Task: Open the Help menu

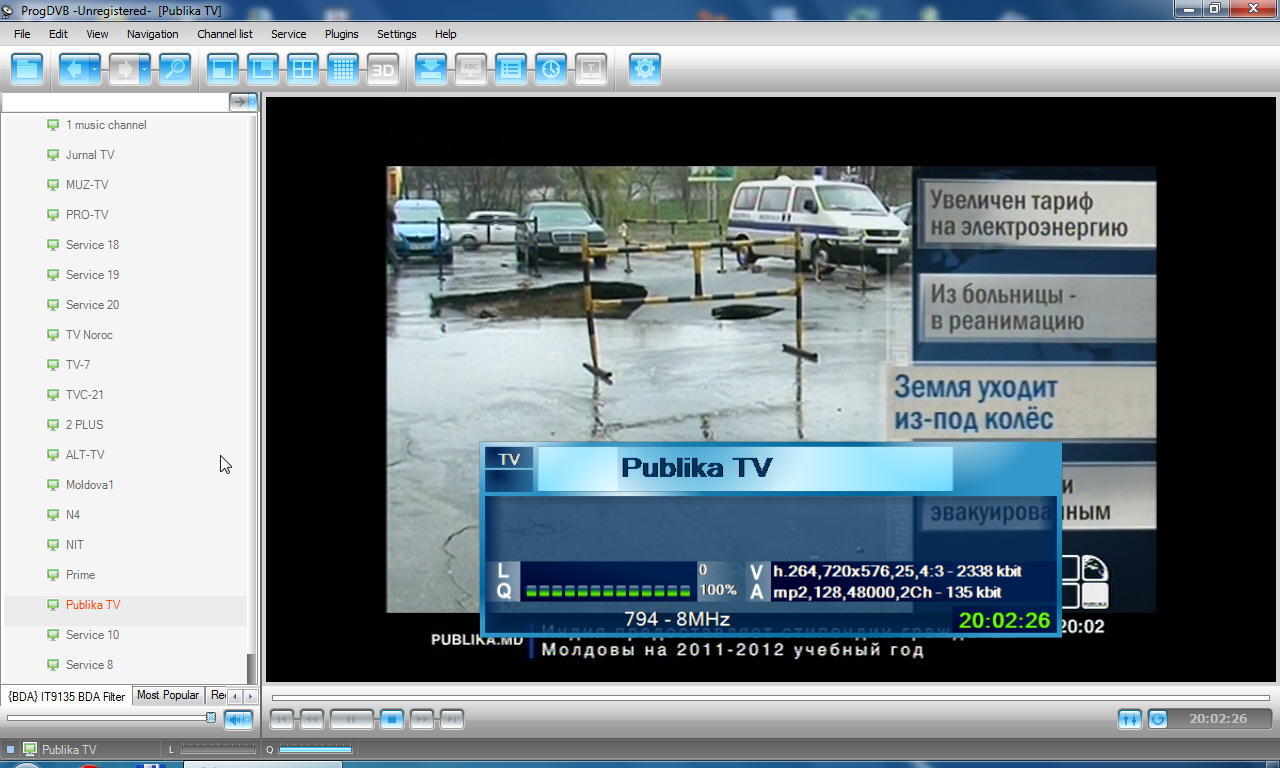Action: tap(445, 34)
